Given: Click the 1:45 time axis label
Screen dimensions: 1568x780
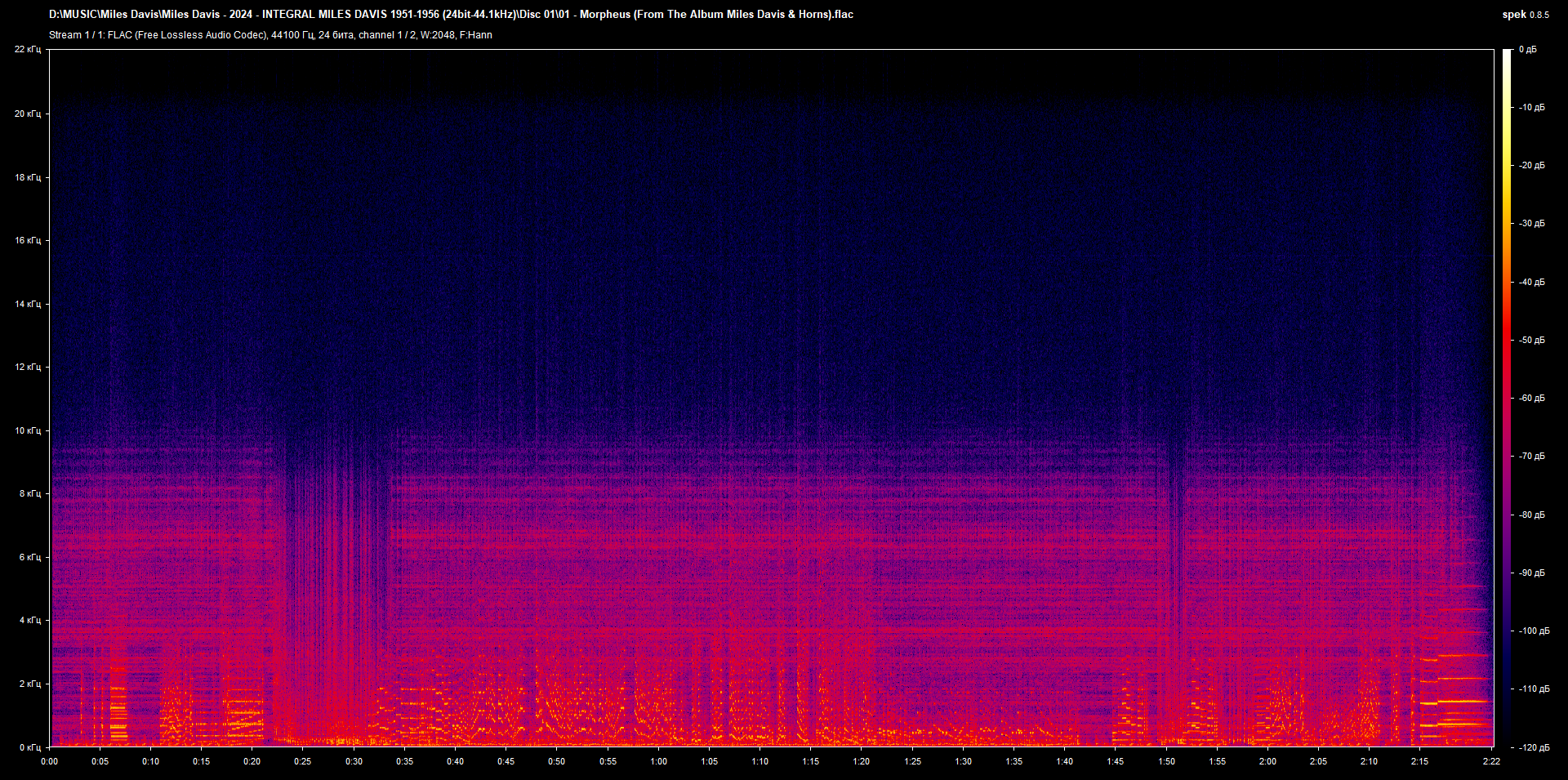Looking at the screenshot, I should click(x=1115, y=761).
